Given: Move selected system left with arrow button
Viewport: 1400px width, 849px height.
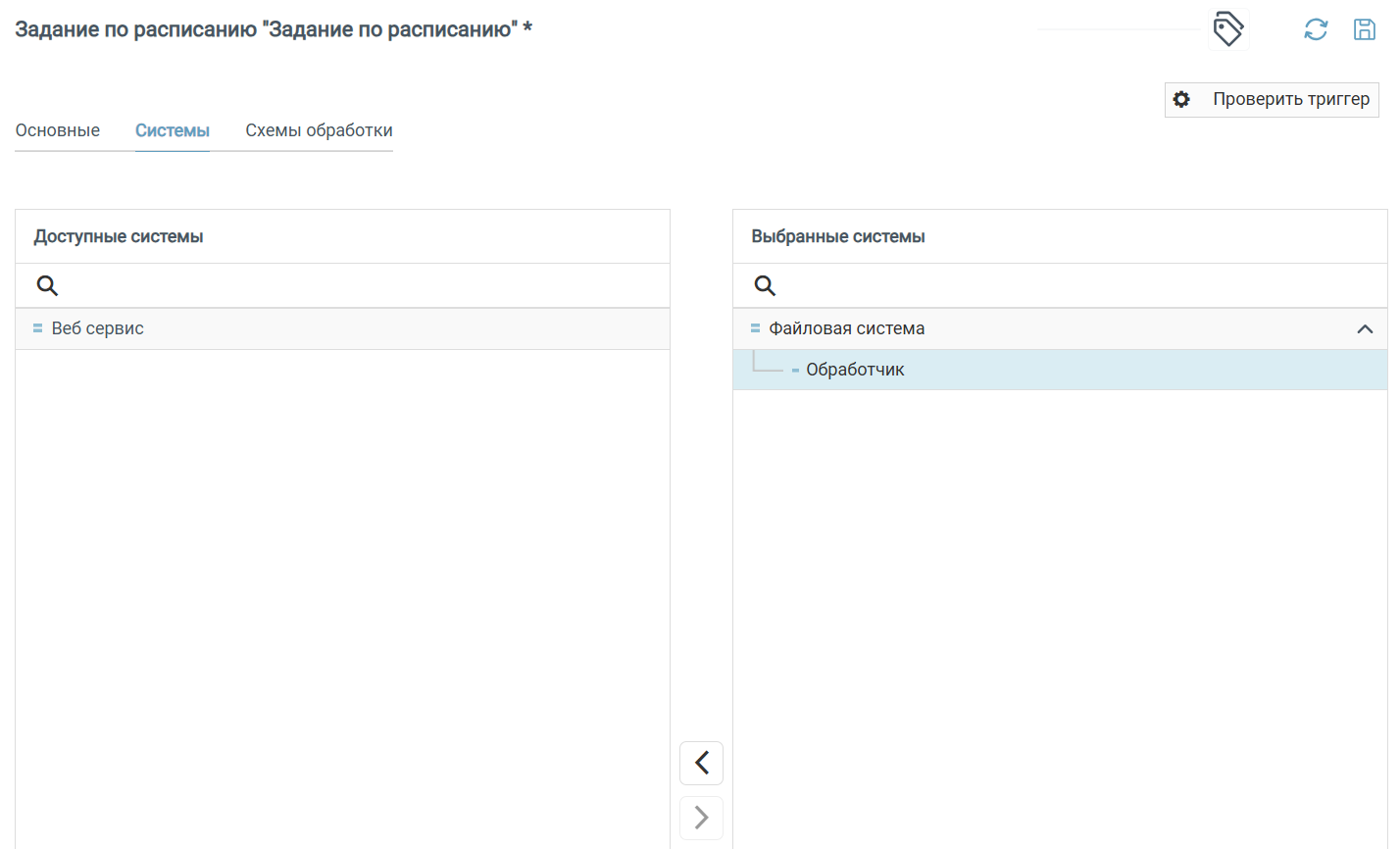Looking at the screenshot, I should coord(701,763).
